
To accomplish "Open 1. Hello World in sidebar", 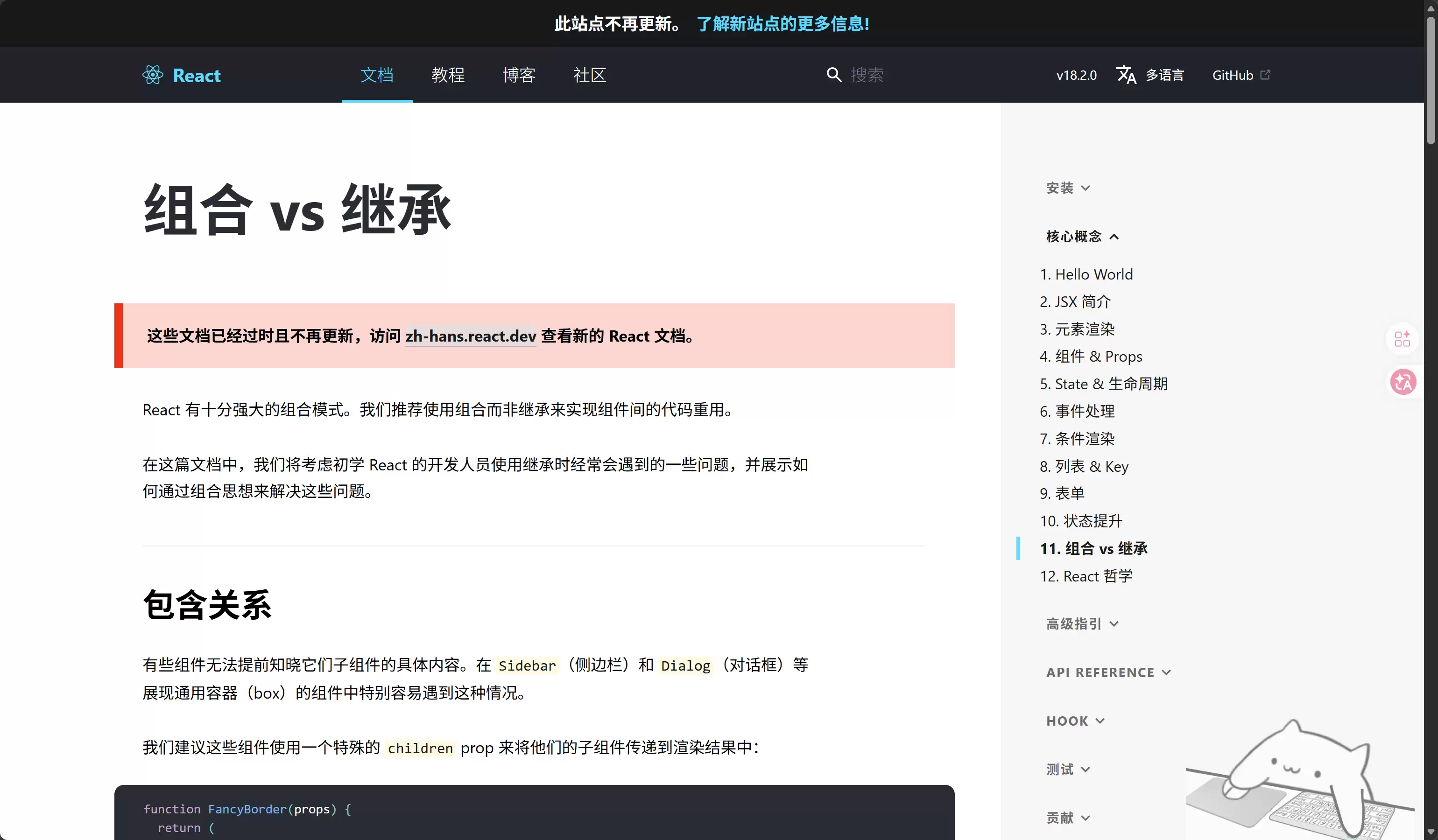I will pyautogui.click(x=1086, y=274).
